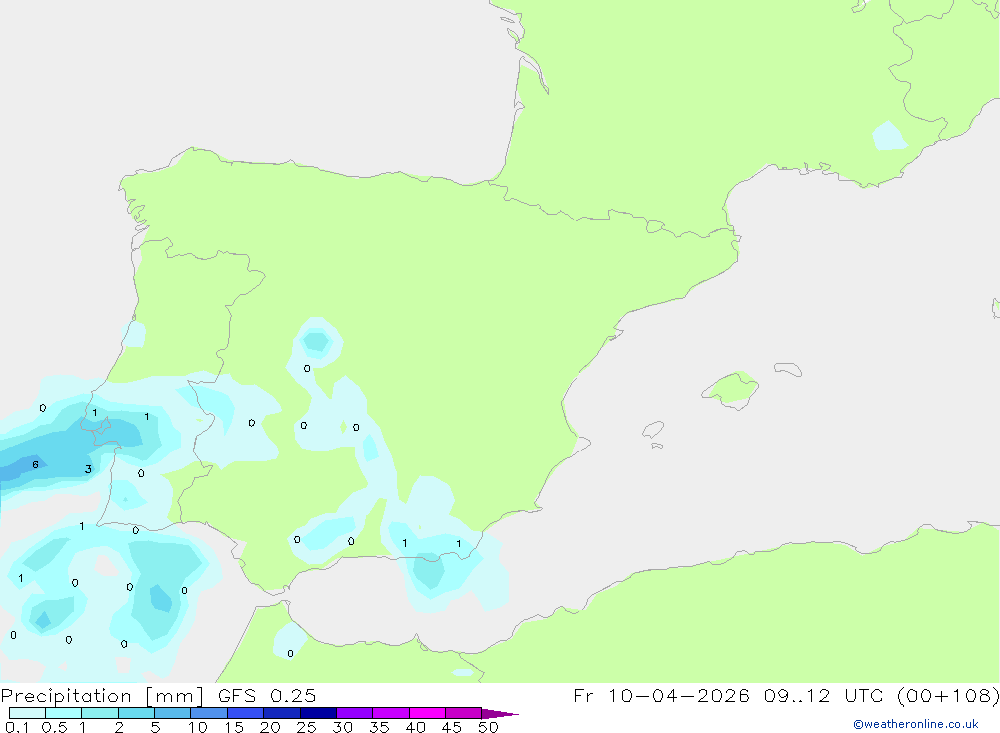
Task: Select the magenta swatch between 40 and 45
Action: 427,713
